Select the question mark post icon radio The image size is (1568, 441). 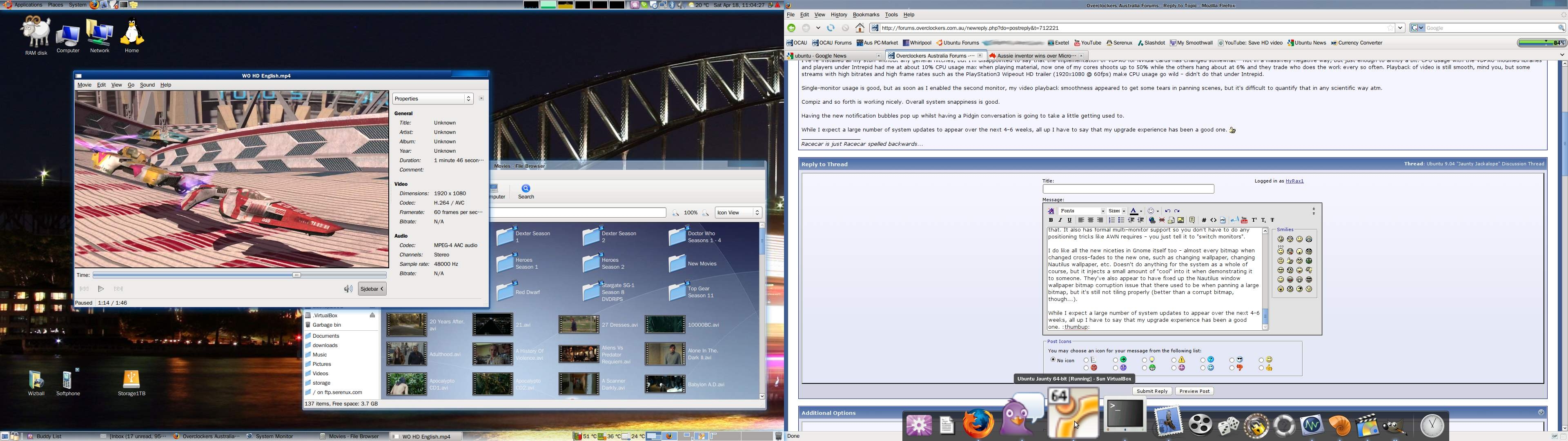coord(1203,361)
